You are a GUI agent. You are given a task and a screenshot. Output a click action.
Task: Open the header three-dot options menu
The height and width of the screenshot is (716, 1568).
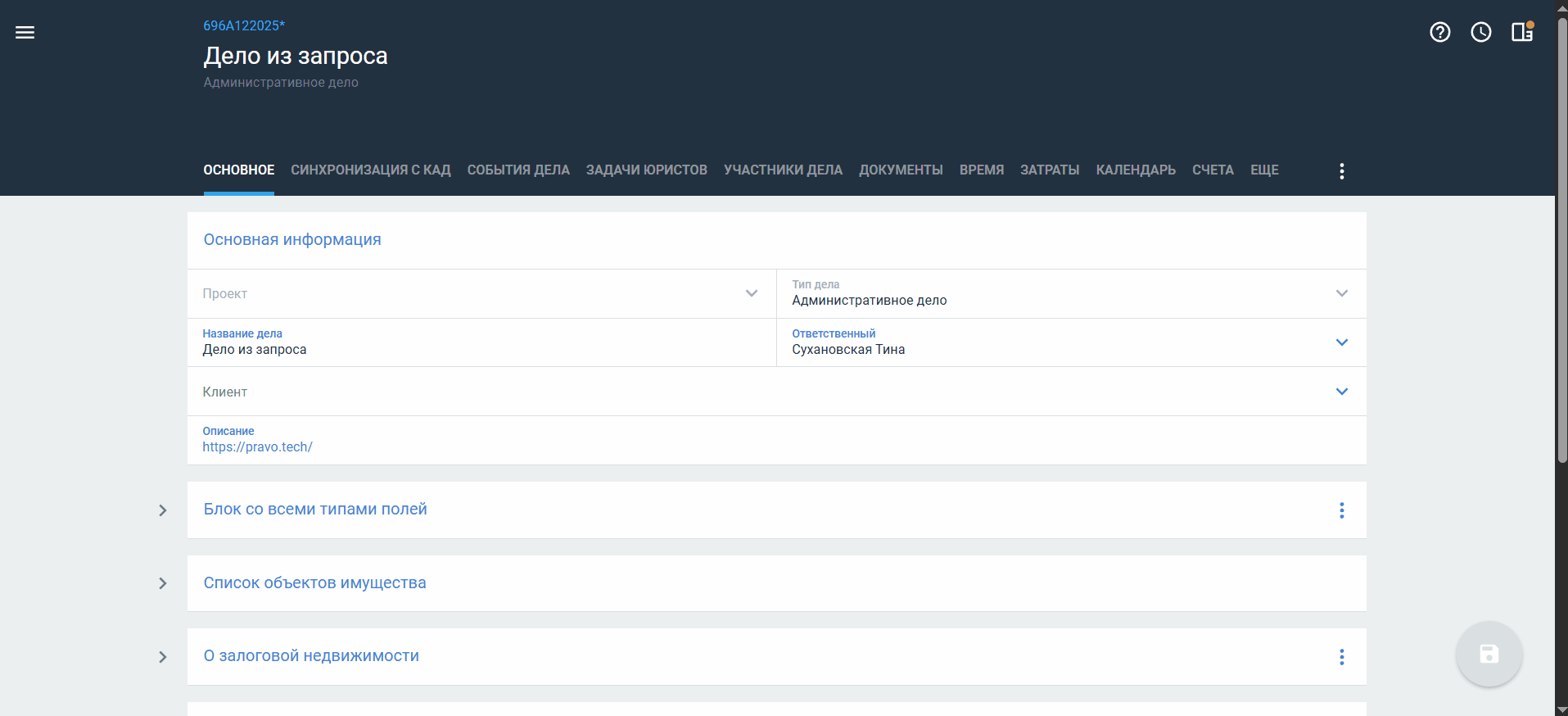tap(1341, 170)
